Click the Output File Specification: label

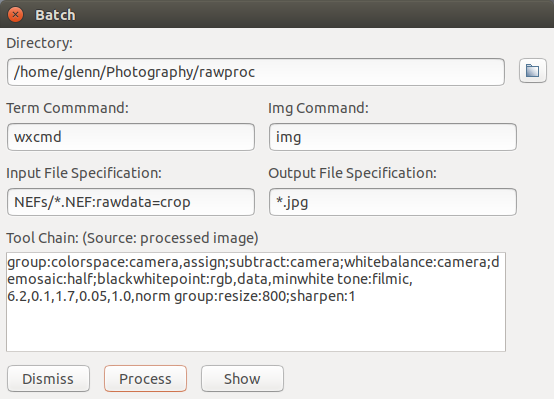point(353,173)
